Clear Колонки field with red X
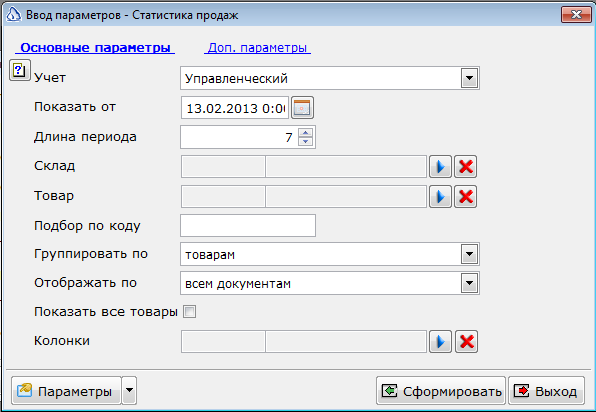The image size is (596, 412). coord(466,342)
